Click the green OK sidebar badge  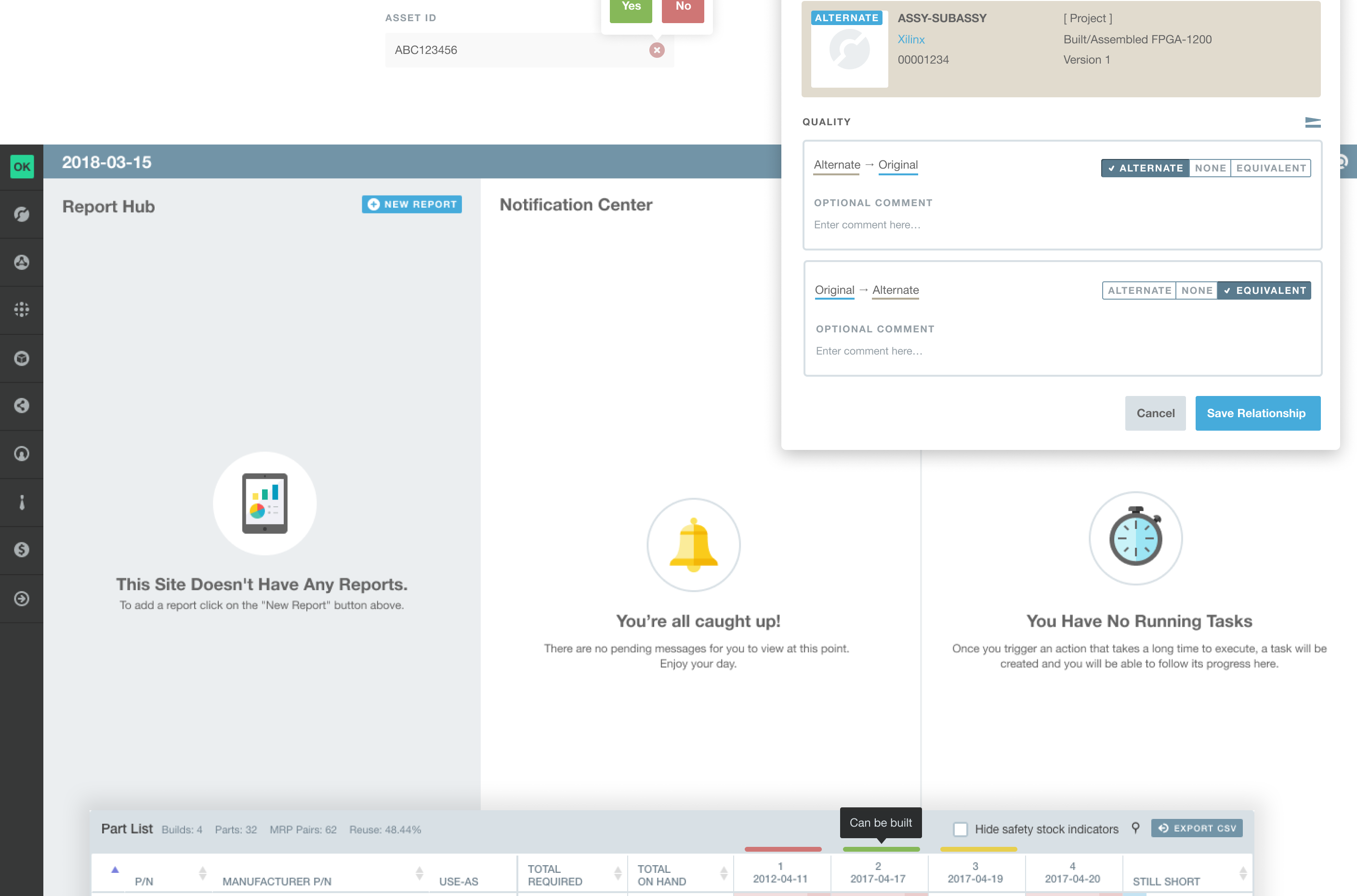point(22,167)
